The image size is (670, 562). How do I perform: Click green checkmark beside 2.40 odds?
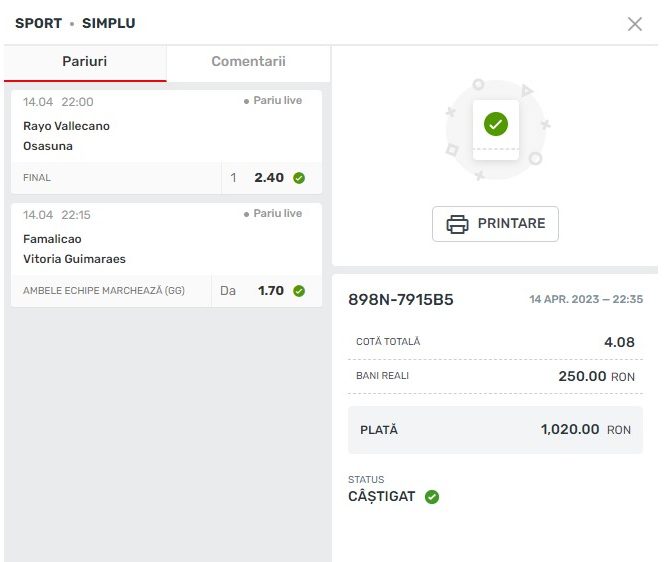[299, 179]
